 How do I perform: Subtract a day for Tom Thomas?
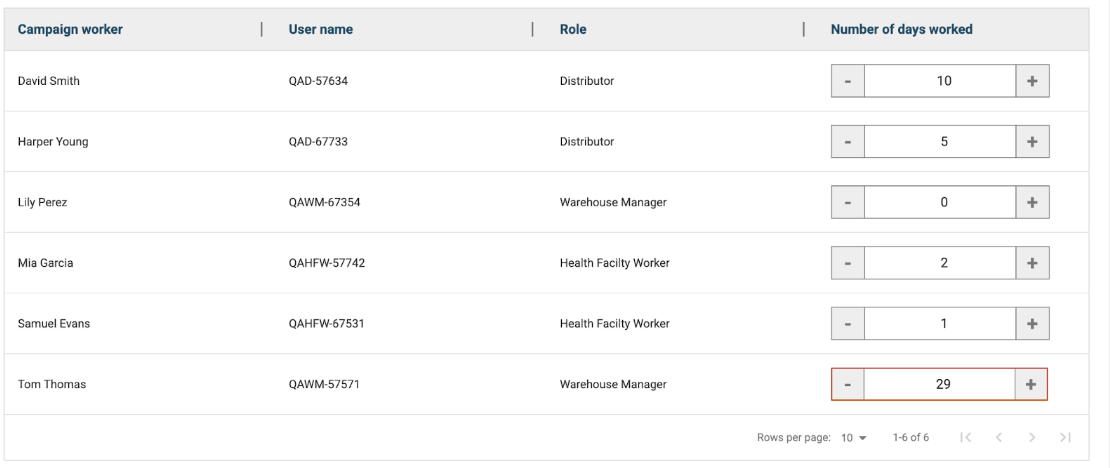click(848, 385)
